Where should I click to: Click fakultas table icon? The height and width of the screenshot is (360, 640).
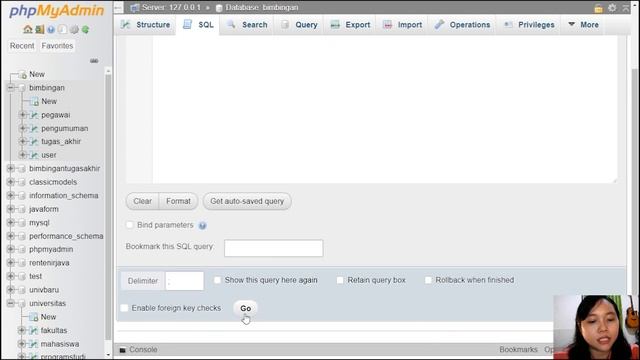(x=34, y=330)
